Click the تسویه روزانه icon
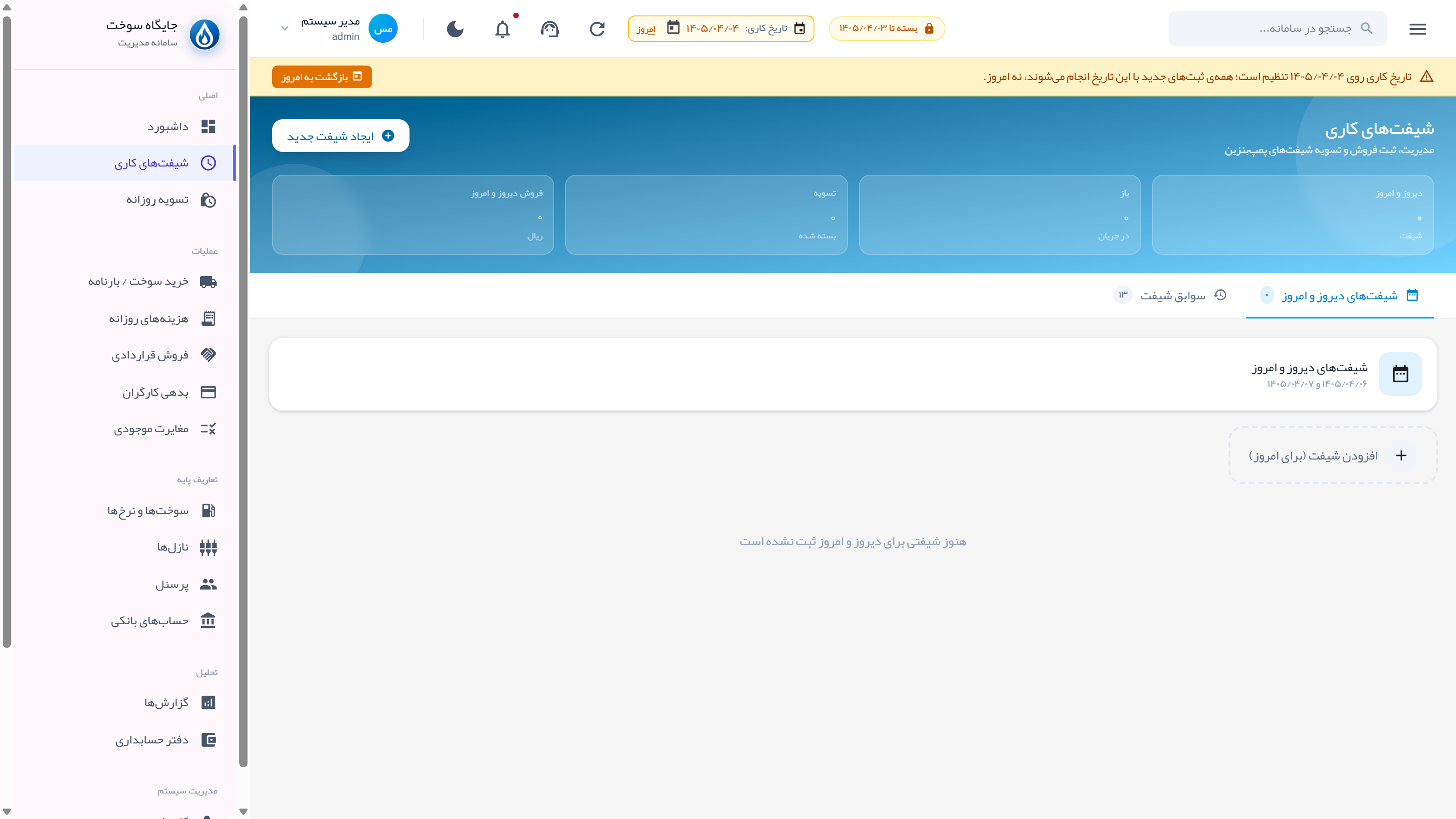 (208, 200)
